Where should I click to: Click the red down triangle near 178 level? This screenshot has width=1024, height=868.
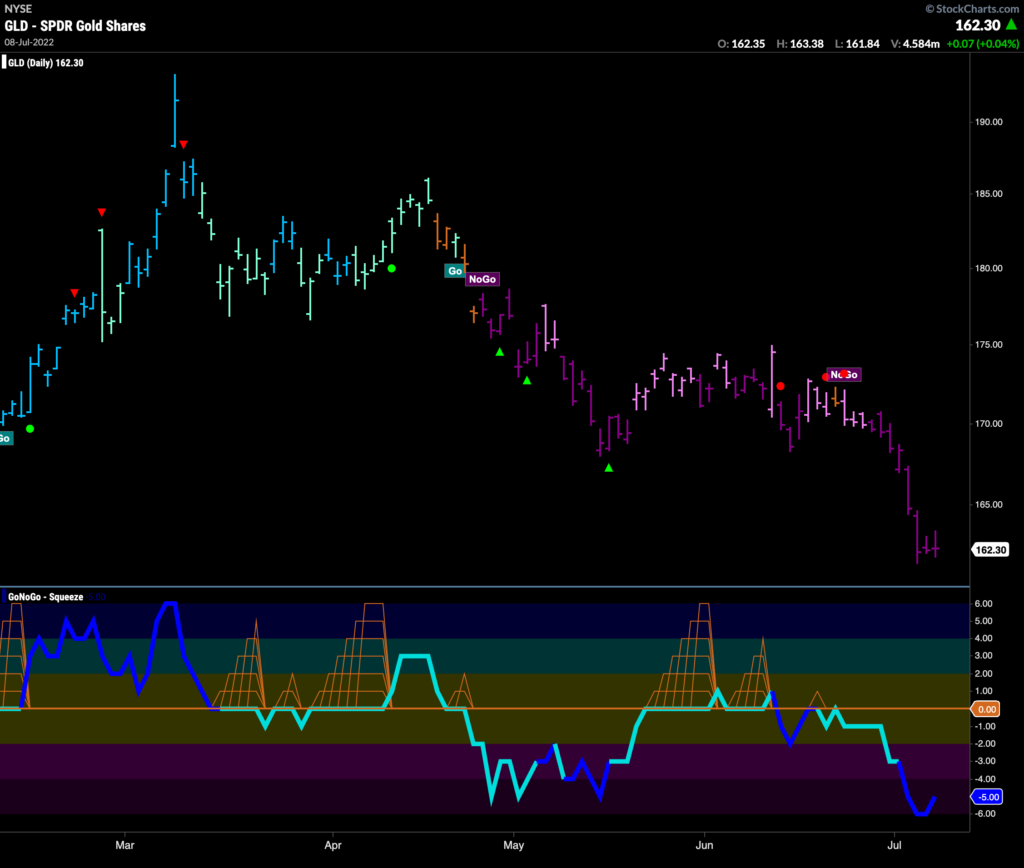tap(74, 293)
